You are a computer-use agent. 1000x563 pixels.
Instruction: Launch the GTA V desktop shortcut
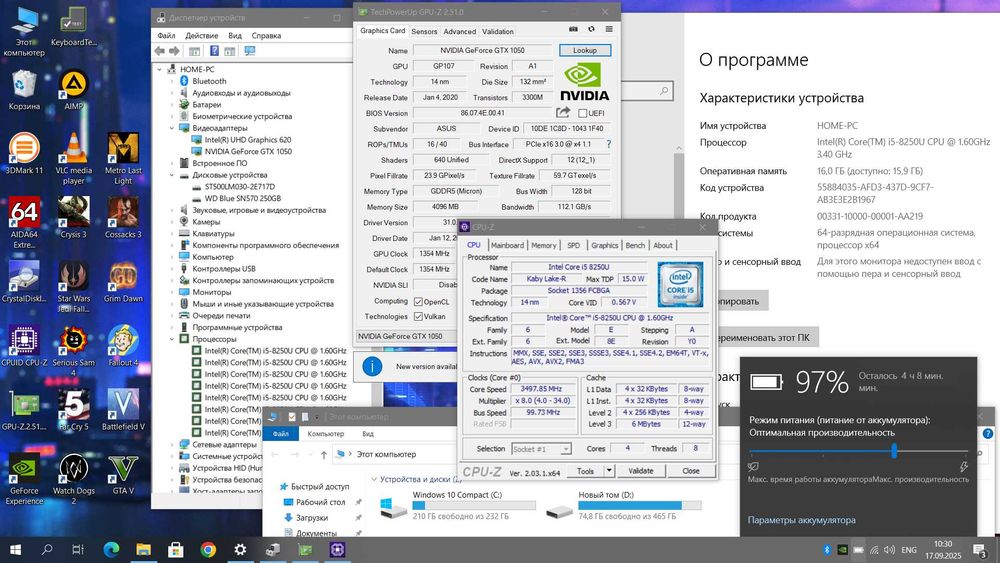pos(123,474)
